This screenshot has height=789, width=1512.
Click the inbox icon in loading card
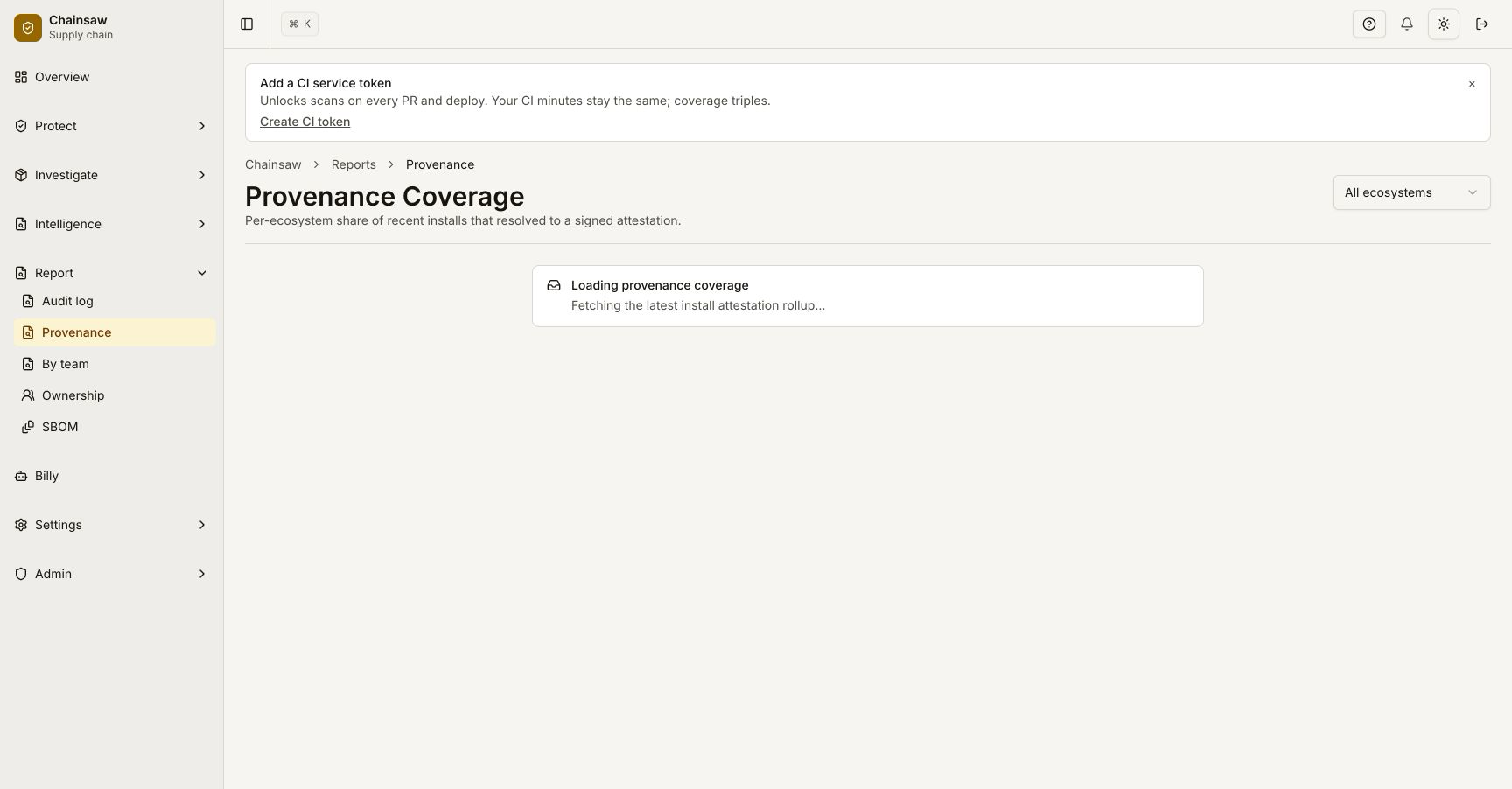coord(554,285)
